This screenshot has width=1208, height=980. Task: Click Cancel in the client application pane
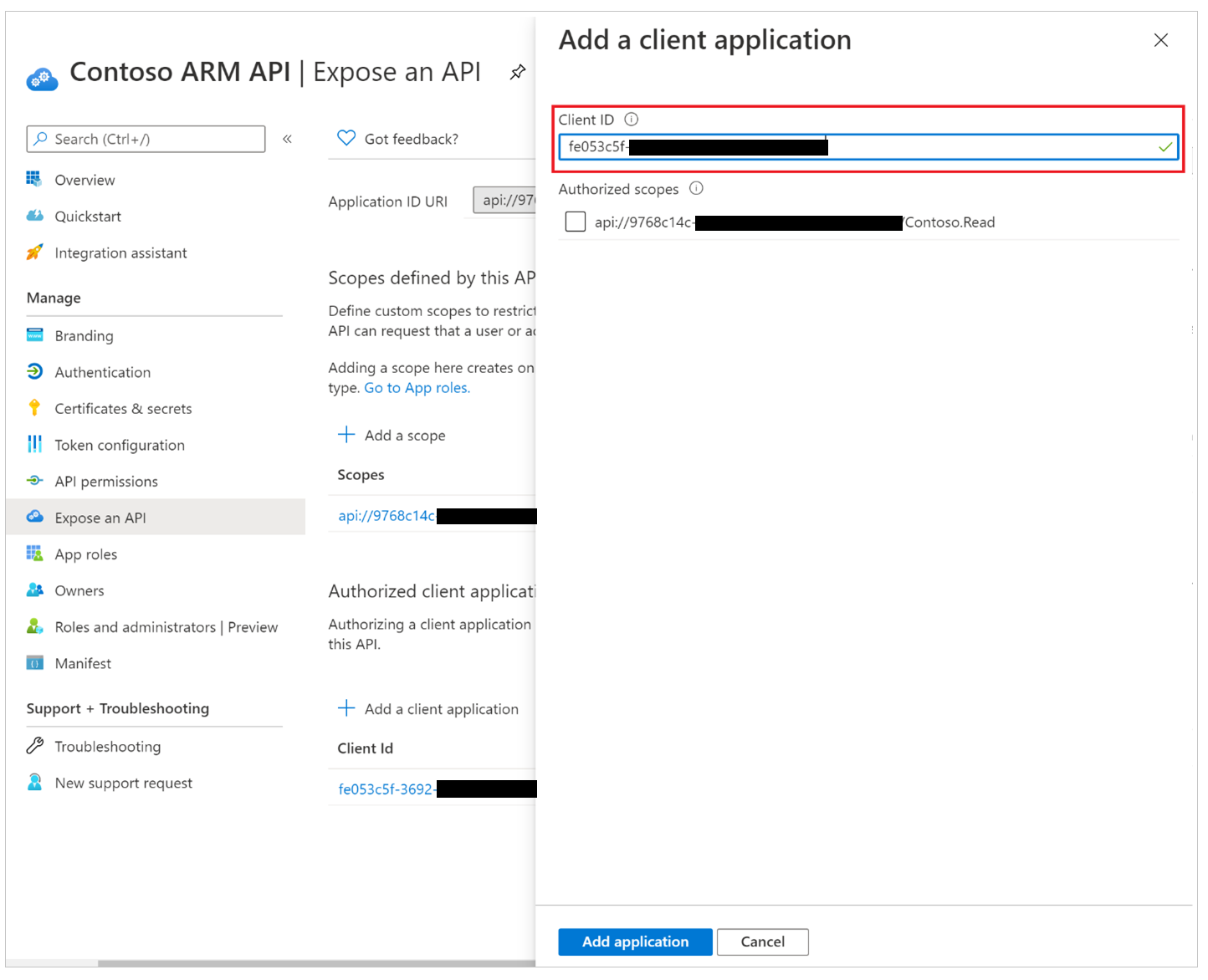tap(762, 942)
